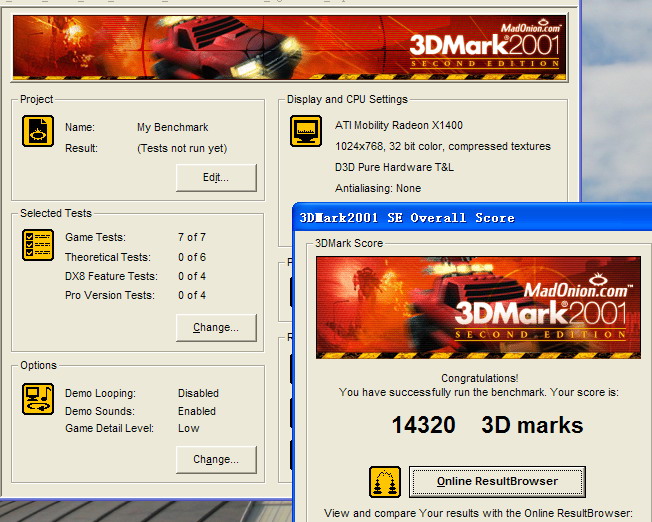The image size is (652, 522).
Task: Click the 14320 score number
Action: pos(423,425)
